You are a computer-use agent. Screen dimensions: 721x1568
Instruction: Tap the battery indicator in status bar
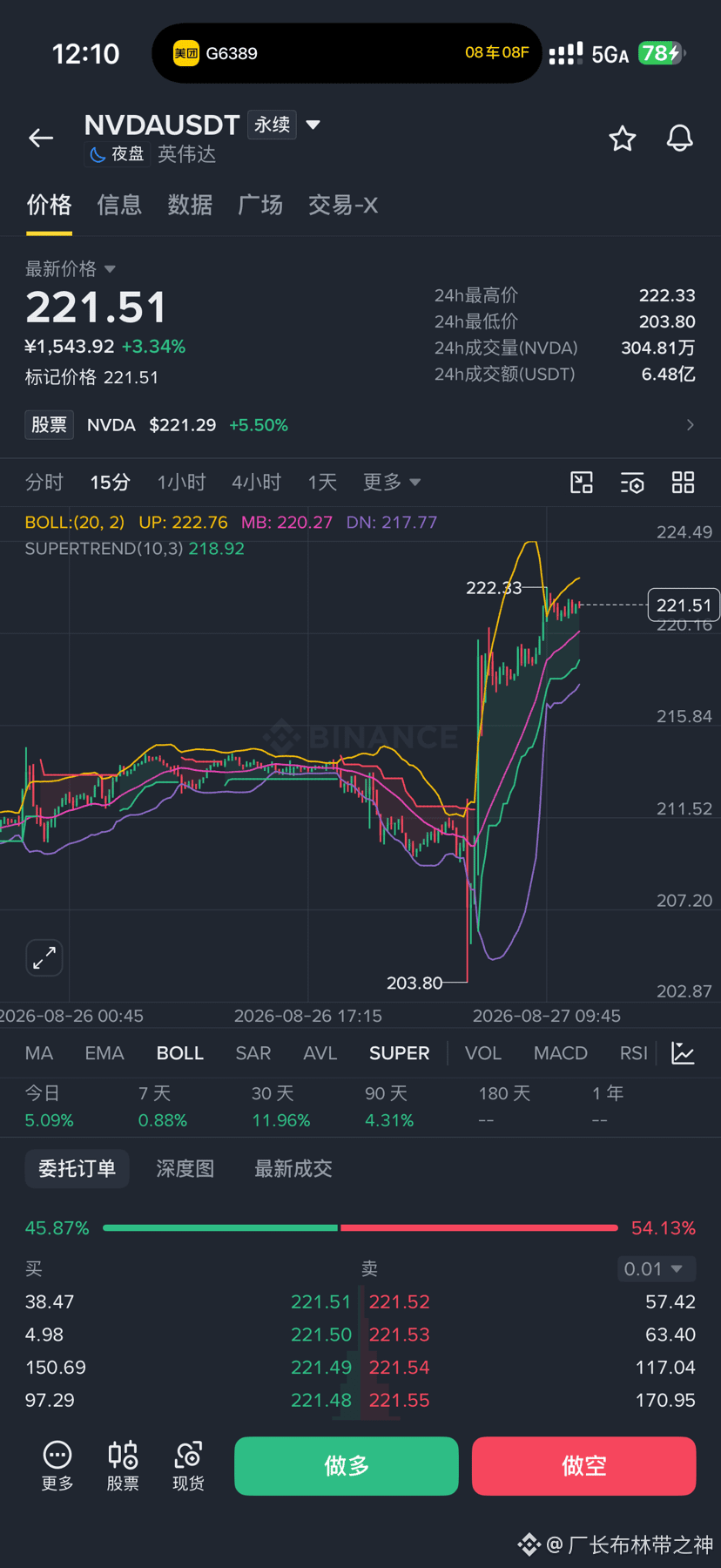[x=663, y=53]
